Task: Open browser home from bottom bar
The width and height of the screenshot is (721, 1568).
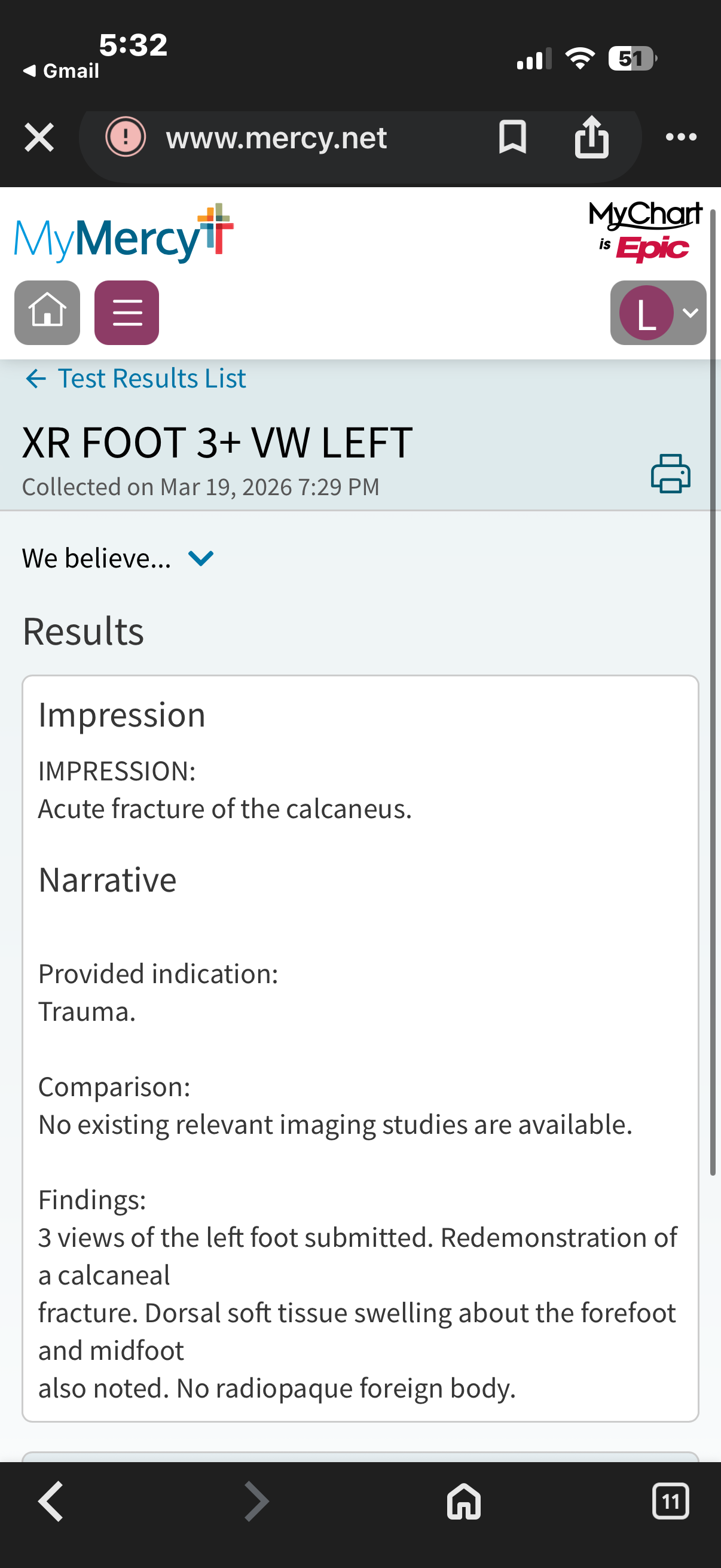Action: coord(464,1502)
